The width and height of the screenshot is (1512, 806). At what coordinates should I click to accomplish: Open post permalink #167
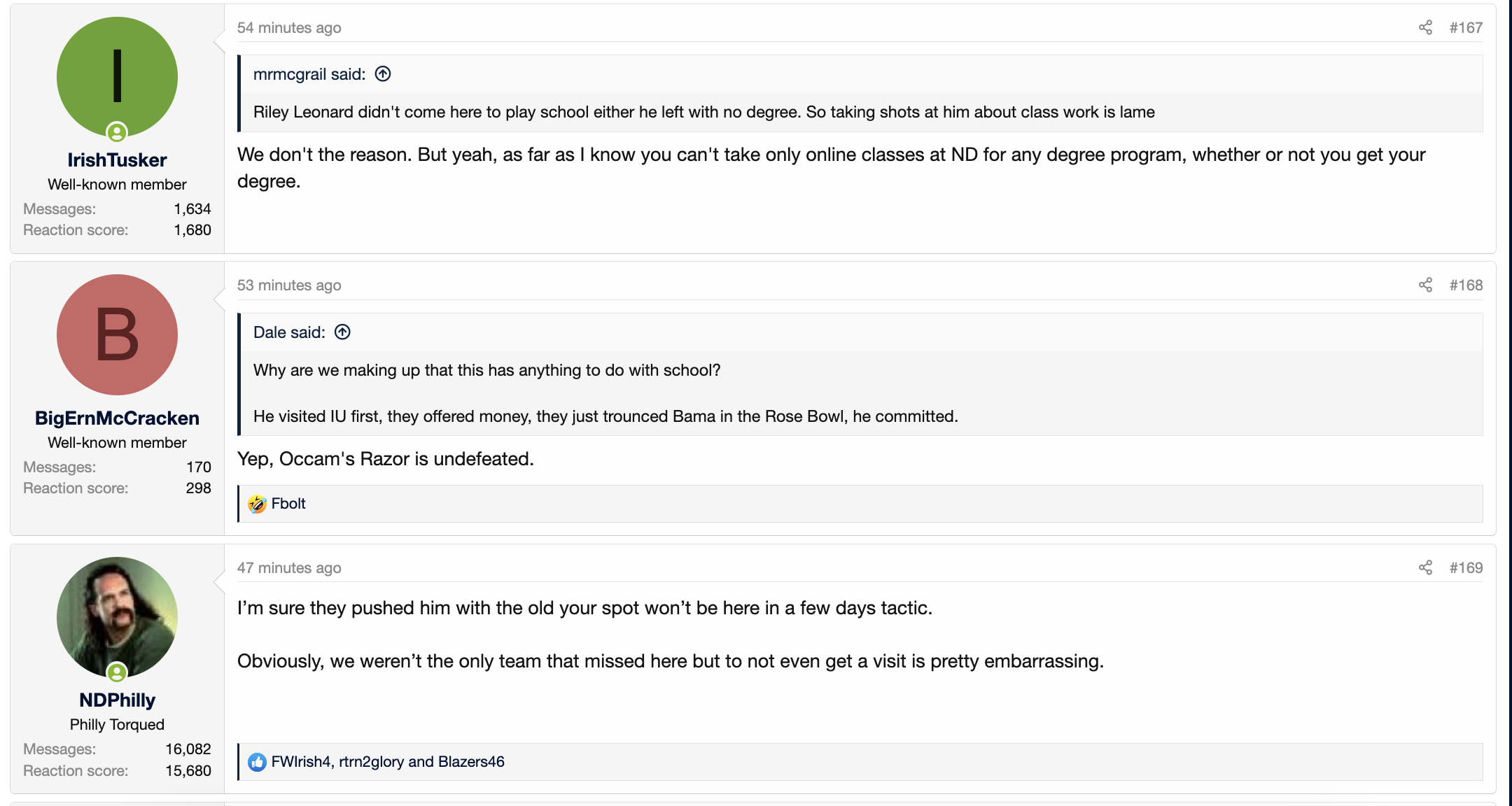[x=1466, y=27]
